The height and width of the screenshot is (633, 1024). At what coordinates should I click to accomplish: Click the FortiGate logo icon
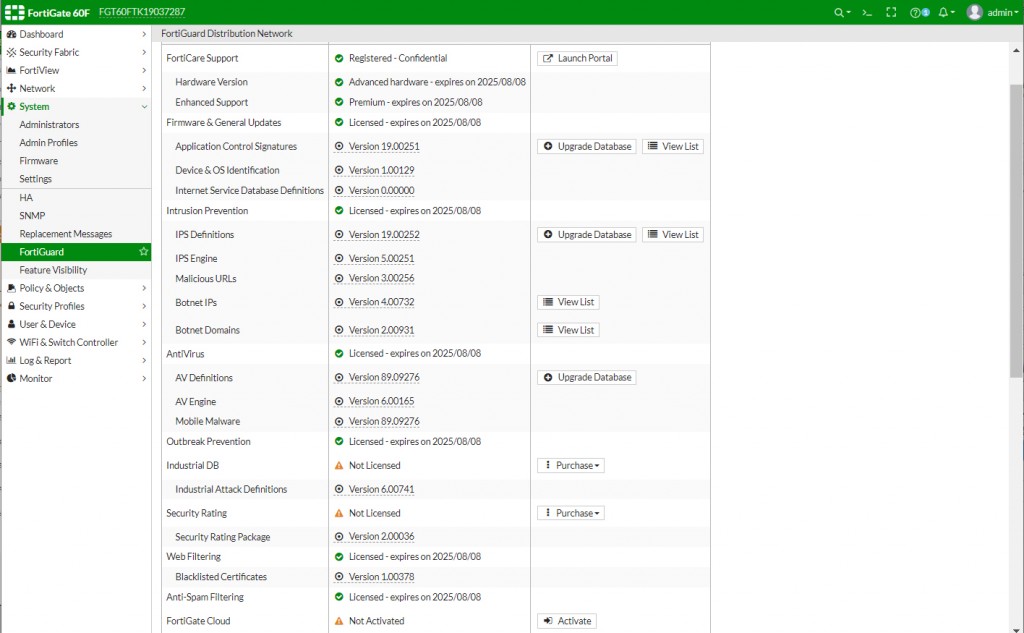pos(14,12)
